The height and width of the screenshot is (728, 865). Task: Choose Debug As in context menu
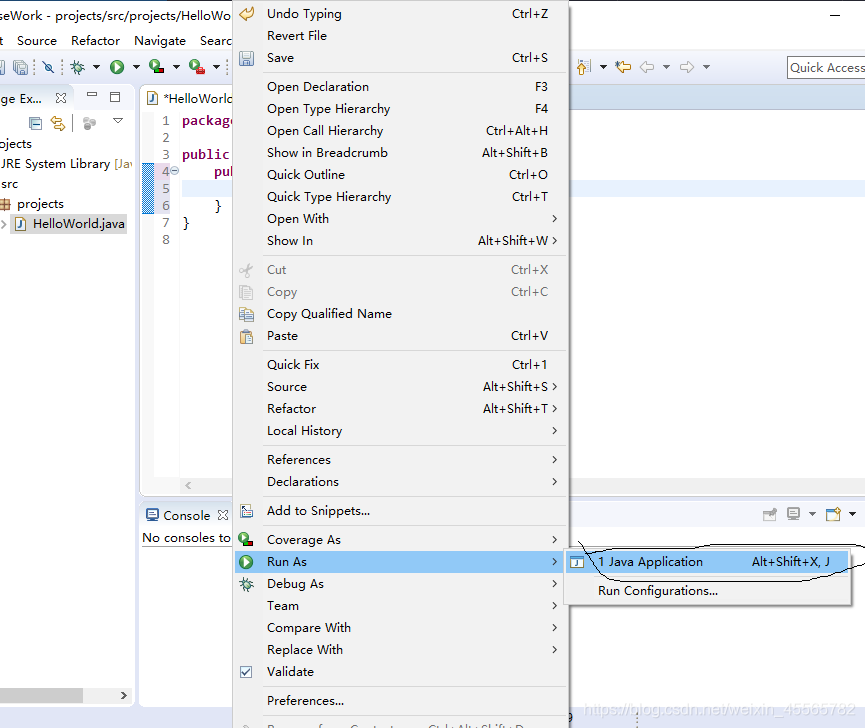tap(401, 584)
